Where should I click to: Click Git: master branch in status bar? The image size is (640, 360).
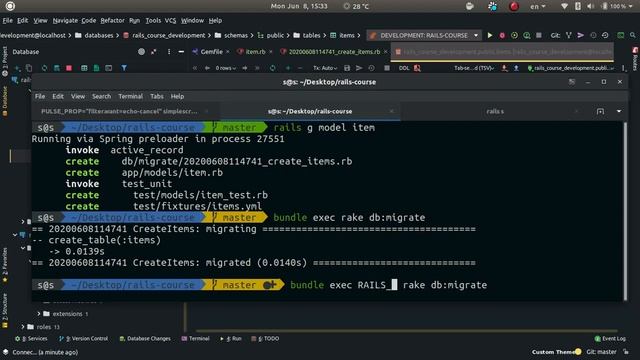(601, 352)
